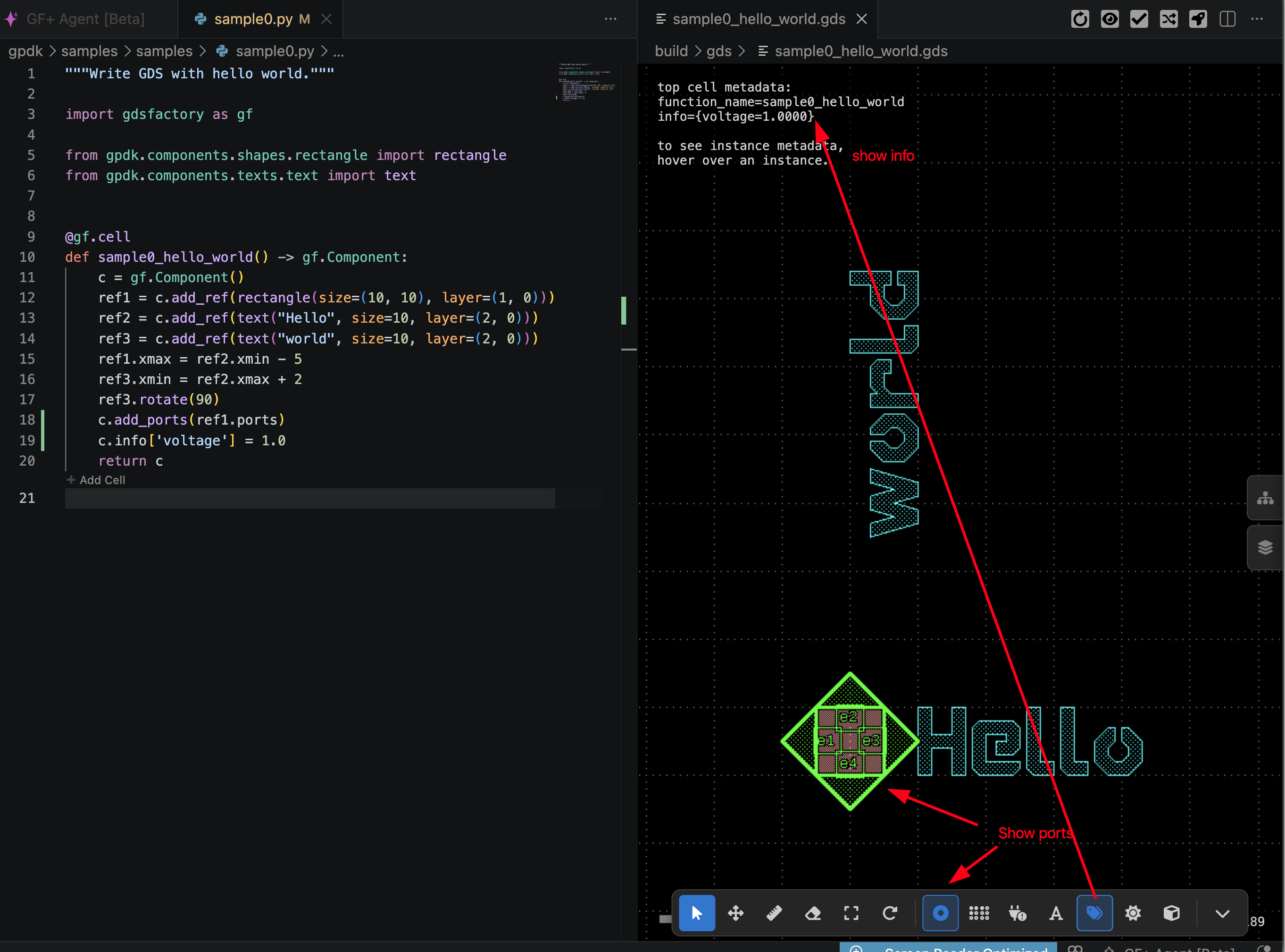The image size is (1285, 952).
Task: Click line number 12 in the gutter
Action: [27, 298]
